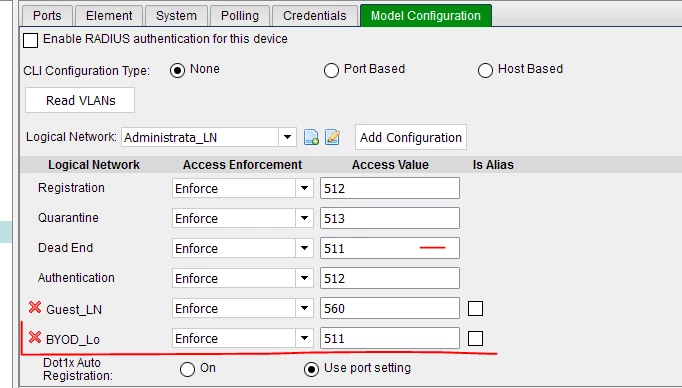Edit BYOD_Lo access value field 511

point(390,338)
